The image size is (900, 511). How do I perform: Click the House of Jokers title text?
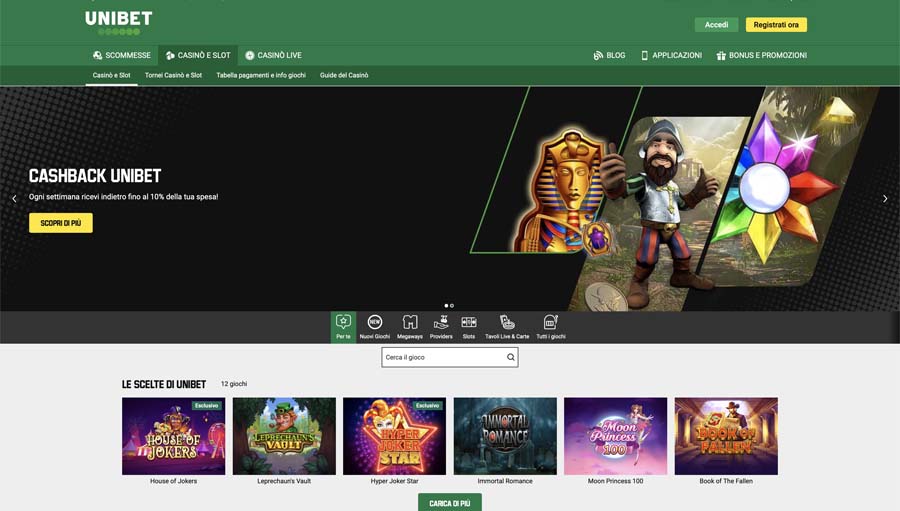173,481
